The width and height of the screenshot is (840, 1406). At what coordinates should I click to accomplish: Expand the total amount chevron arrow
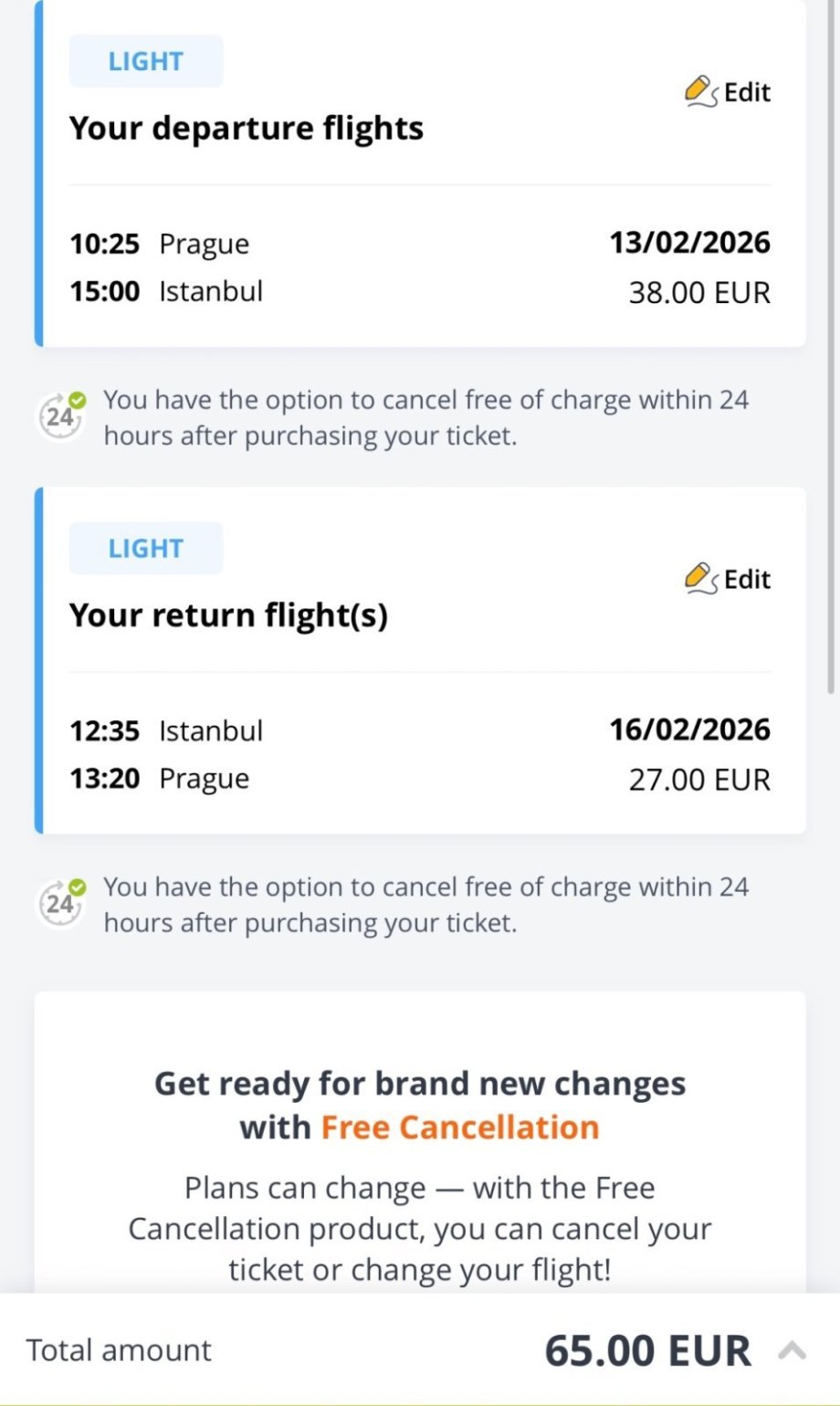[x=793, y=1350]
